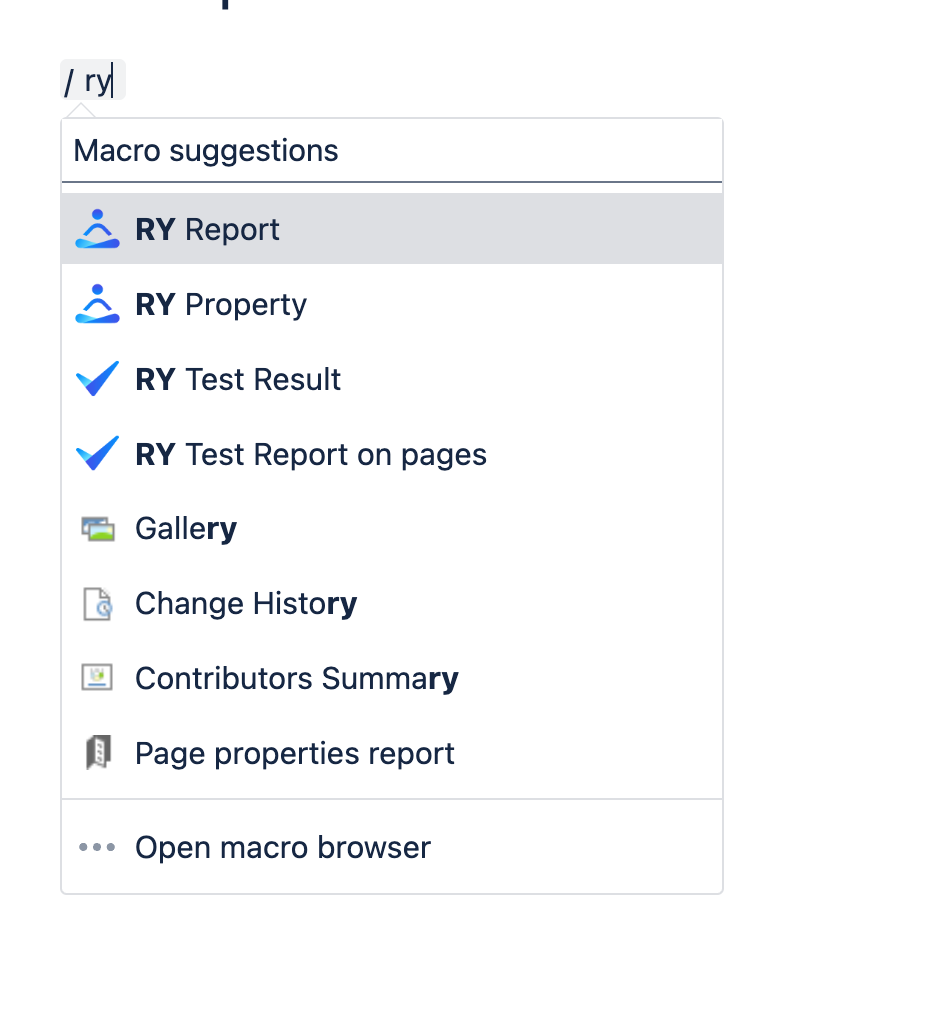936x1030 pixels.
Task: Click the RY Property macro icon
Action: point(96,303)
